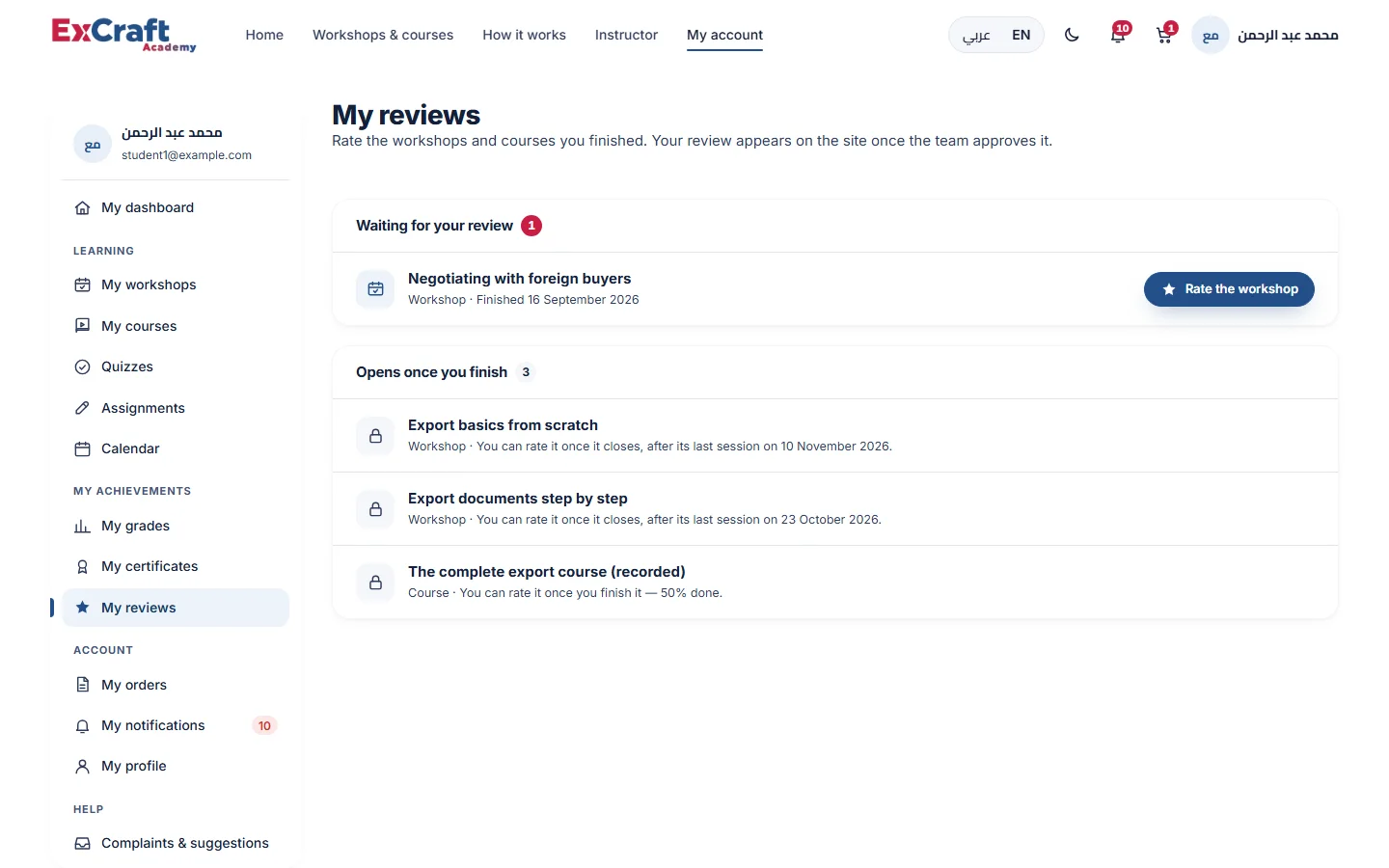Click the user name in the top header
The width and height of the screenshot is (1389, 868).
[1288, 36]
